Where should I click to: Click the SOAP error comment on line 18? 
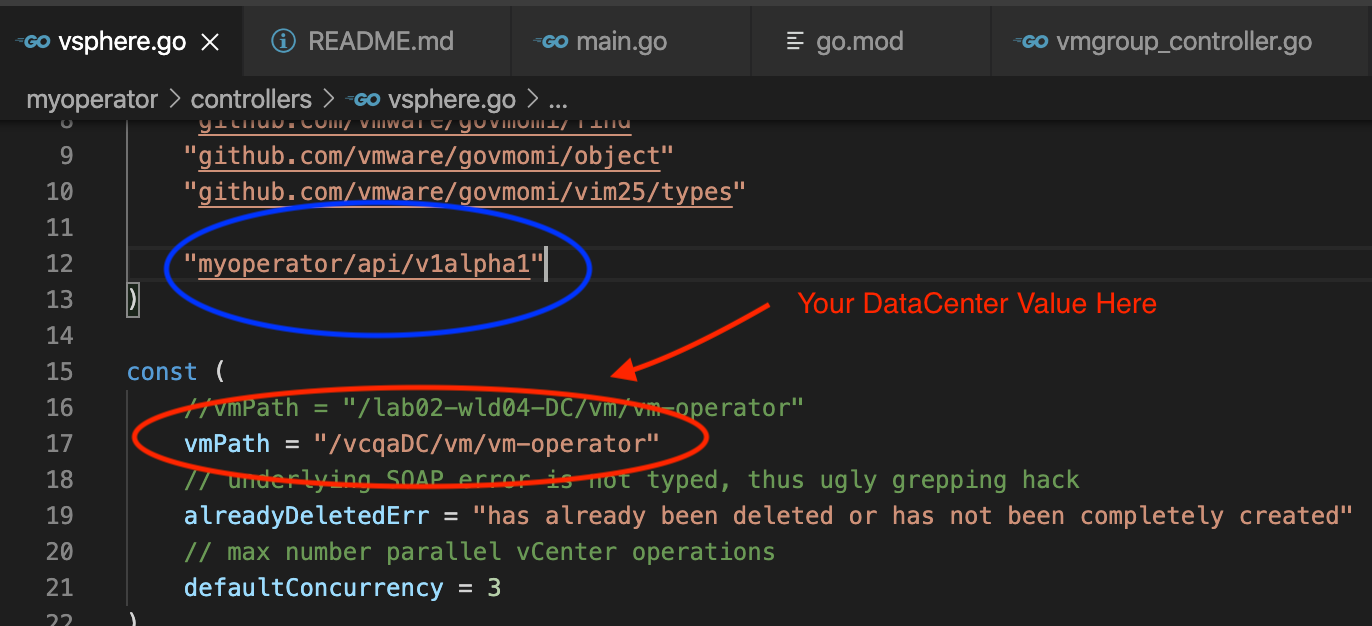pyautogui.click(x=631, y=480)
